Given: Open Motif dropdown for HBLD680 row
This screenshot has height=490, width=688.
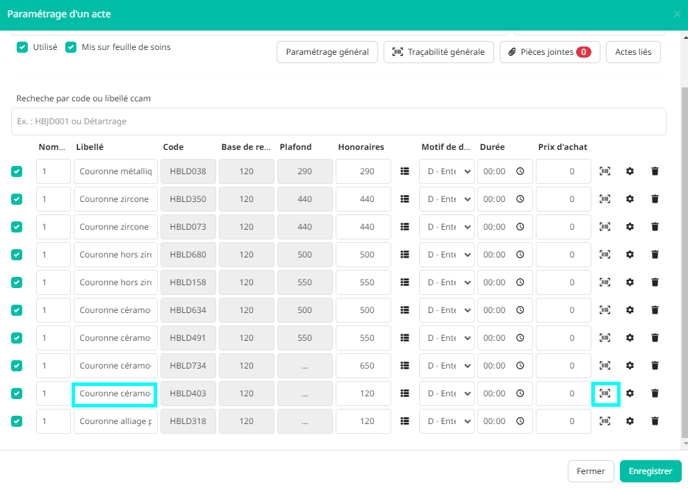Looking at the screenshot, I should tap(447, 254).
